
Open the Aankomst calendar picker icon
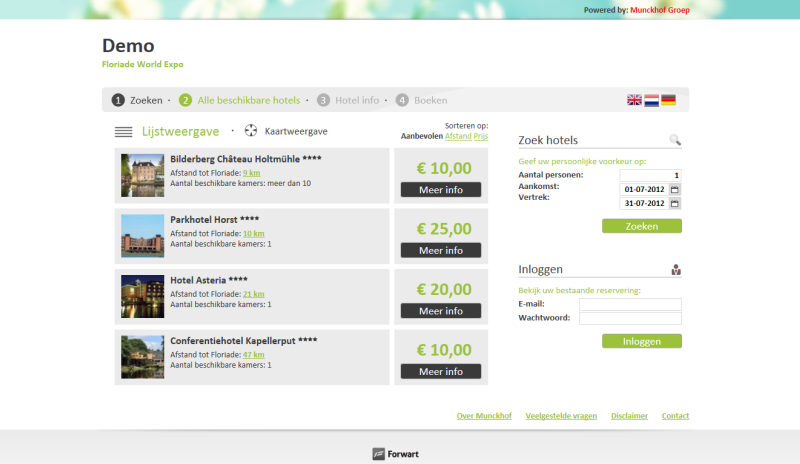click(x=674, y=189)
